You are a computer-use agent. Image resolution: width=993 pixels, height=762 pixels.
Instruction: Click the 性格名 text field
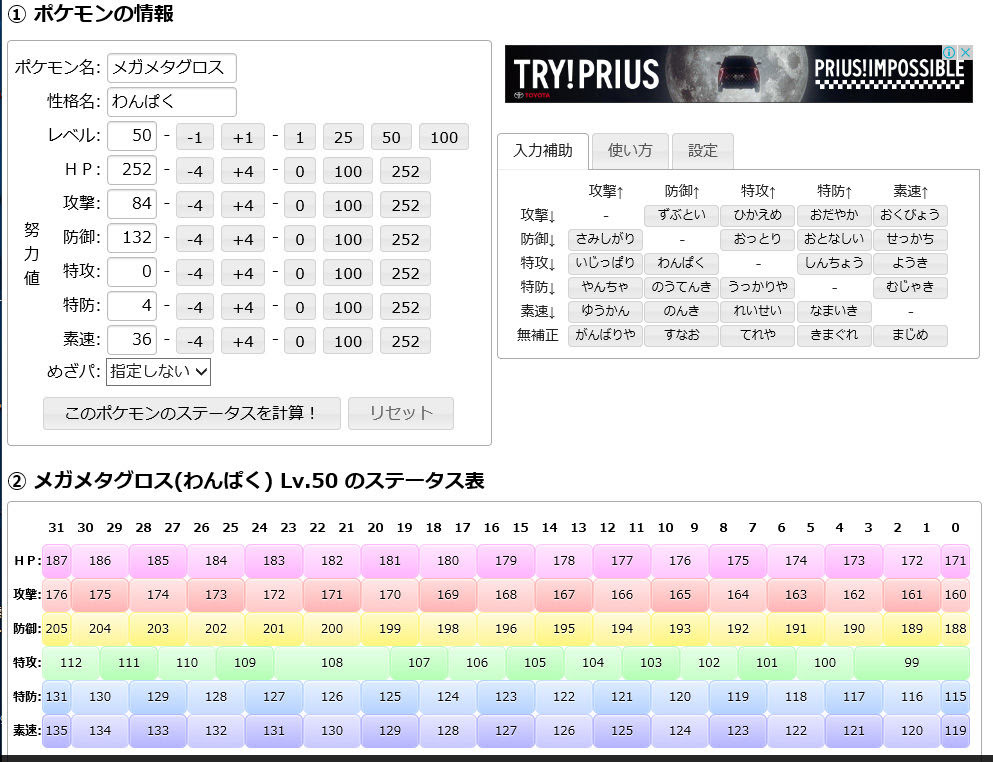coord(172,102)
